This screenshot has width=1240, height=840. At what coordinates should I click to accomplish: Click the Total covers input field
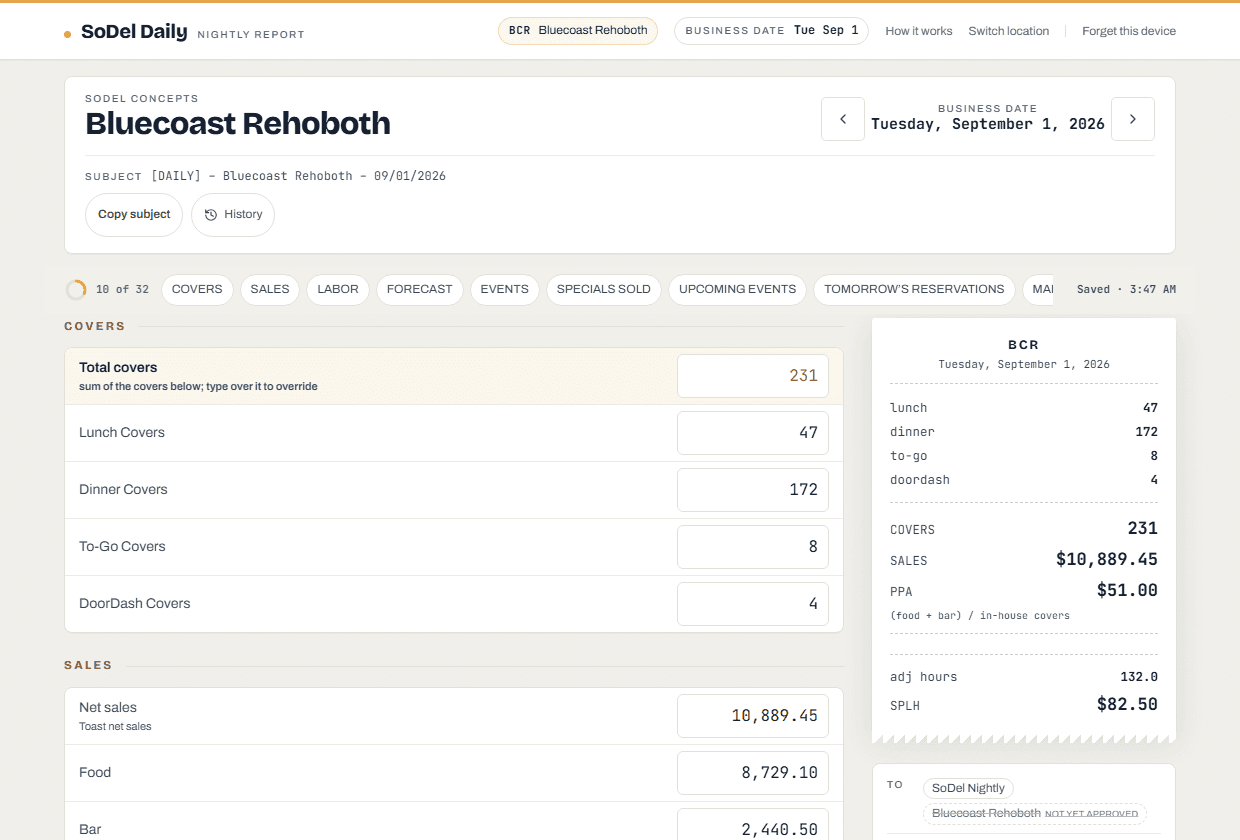[x=753, y=376]
